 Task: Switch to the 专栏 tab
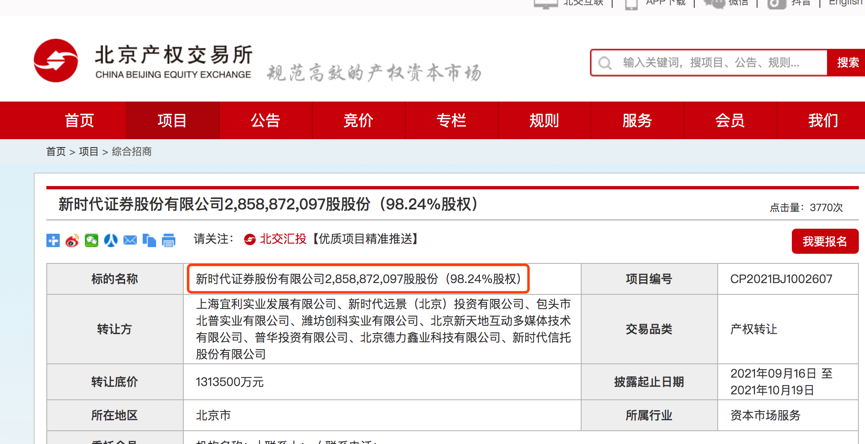[x=451, y=120]
